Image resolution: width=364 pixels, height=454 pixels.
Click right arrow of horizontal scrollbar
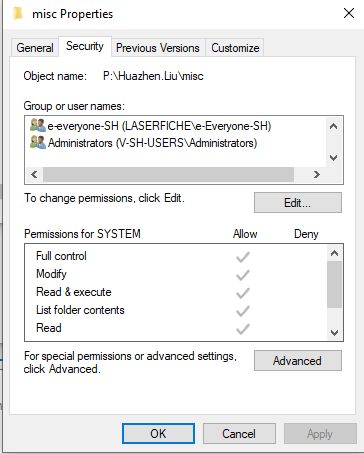pos(317,174)
